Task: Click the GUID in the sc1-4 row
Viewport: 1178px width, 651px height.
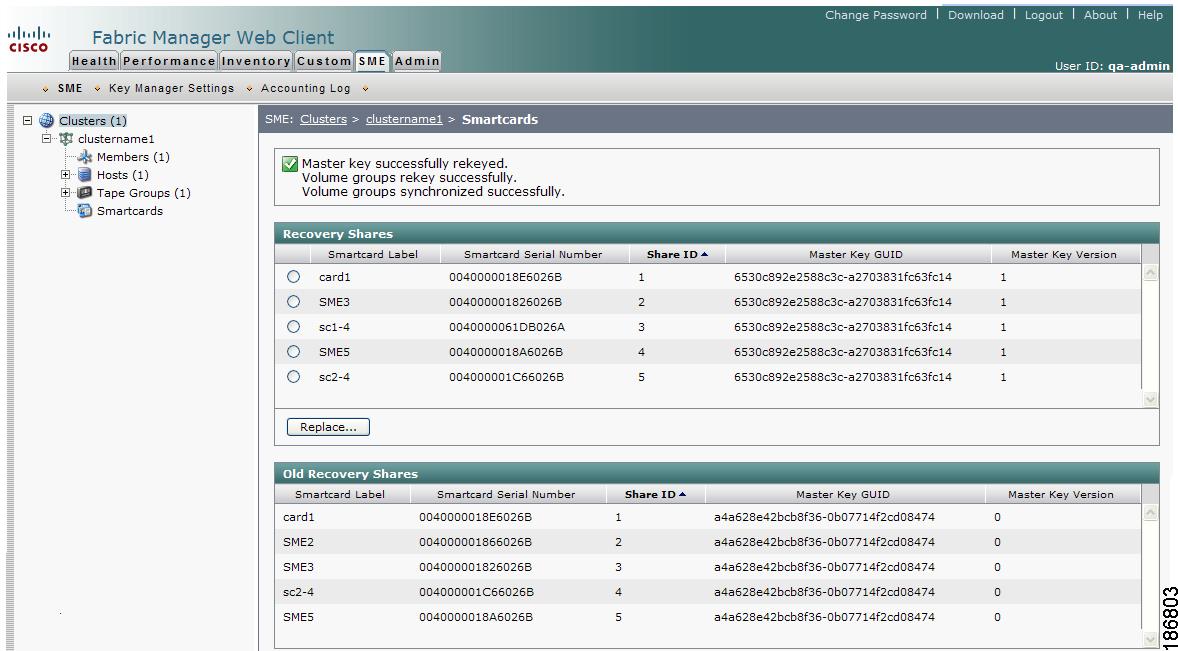Action: (843, 327)
